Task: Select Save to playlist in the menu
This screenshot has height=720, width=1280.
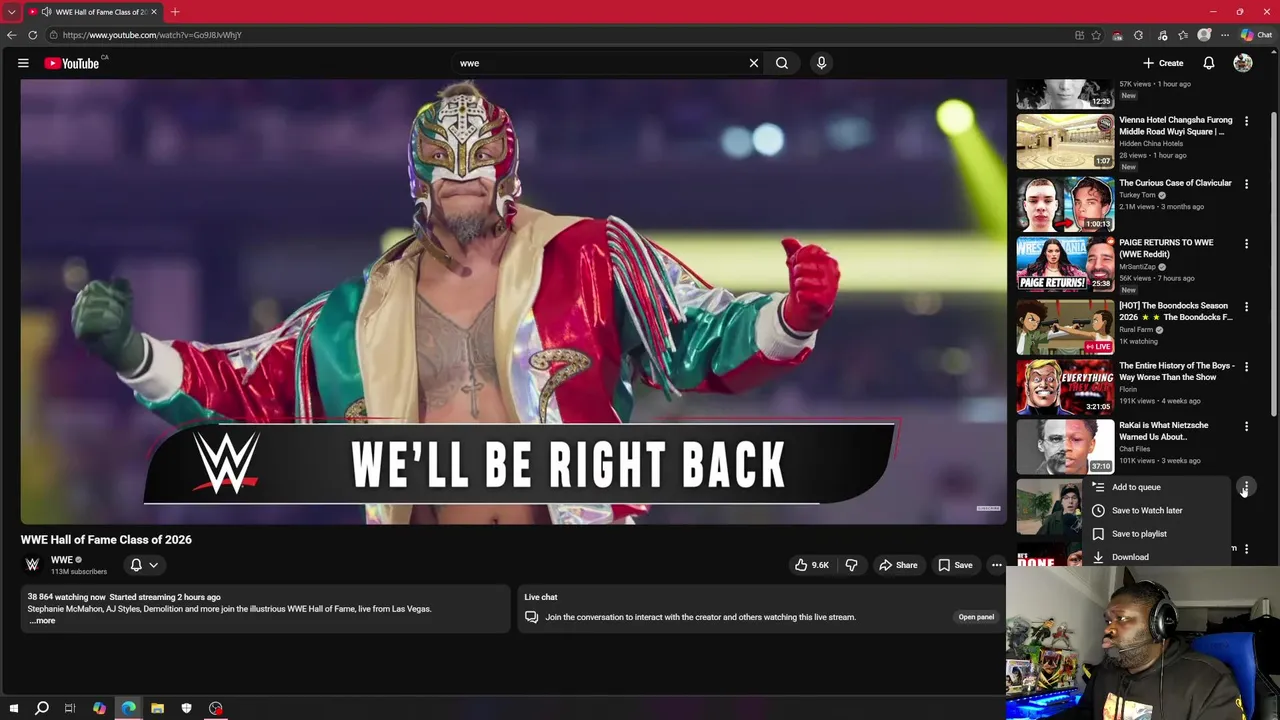Action: [1156, 534]
